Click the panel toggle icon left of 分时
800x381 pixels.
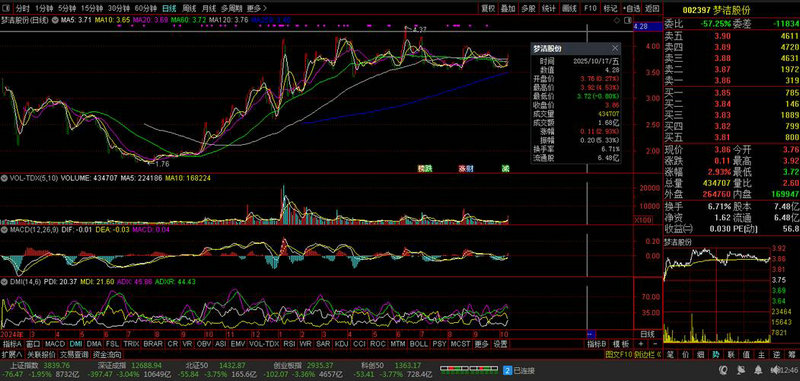[6, 8]
